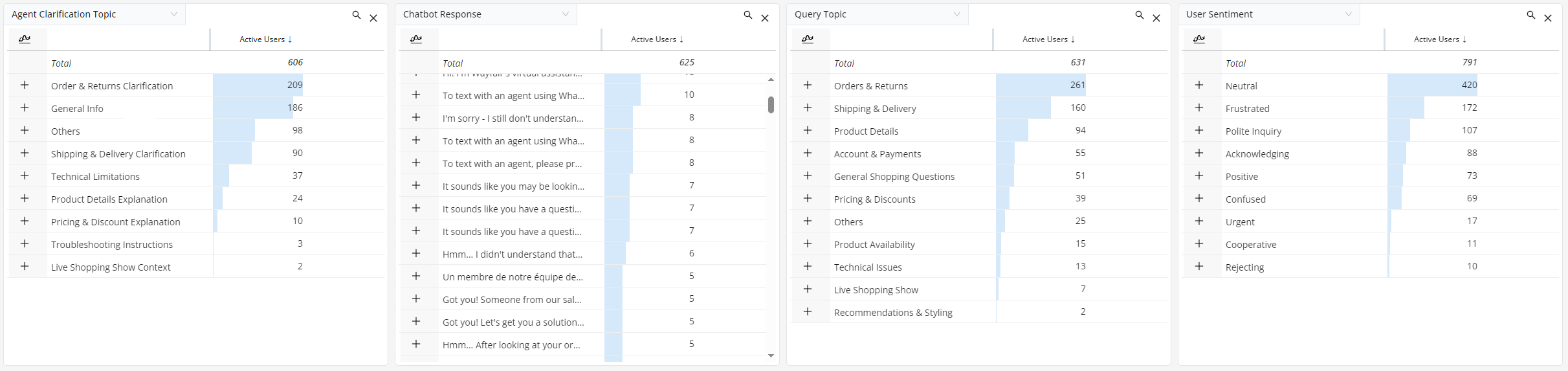
Task: Expand the Frustrated sentiment row
Action: (1199, 108)
